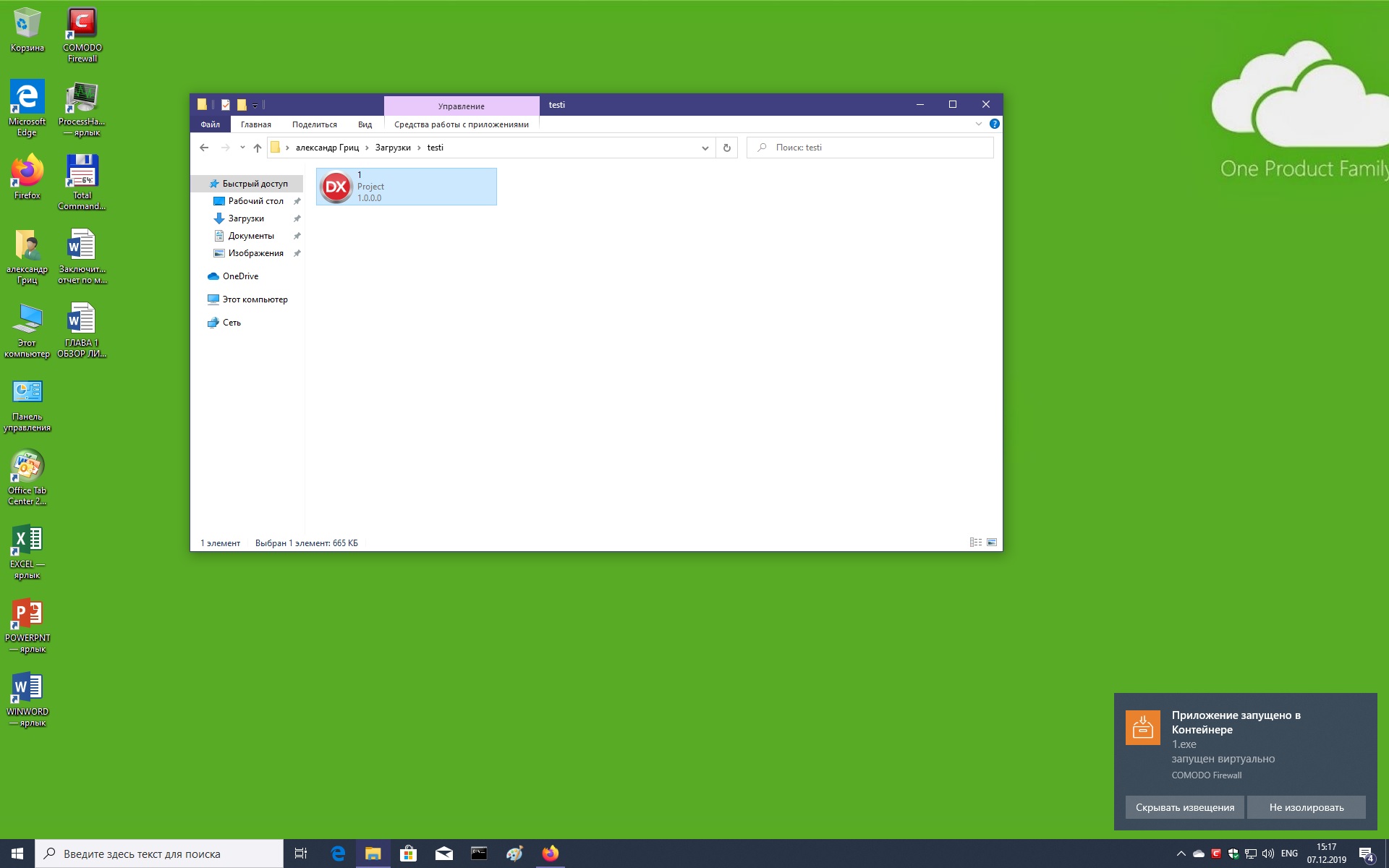Viewport: 1389px width, 868px height.
Task: Expand the ribbon chevron
Action: tap(978, 124)
